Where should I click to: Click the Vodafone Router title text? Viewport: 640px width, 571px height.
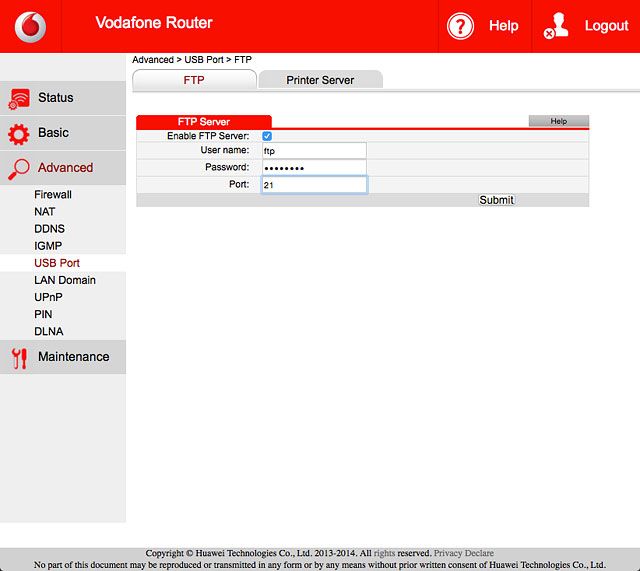click(x=154, y=23)
